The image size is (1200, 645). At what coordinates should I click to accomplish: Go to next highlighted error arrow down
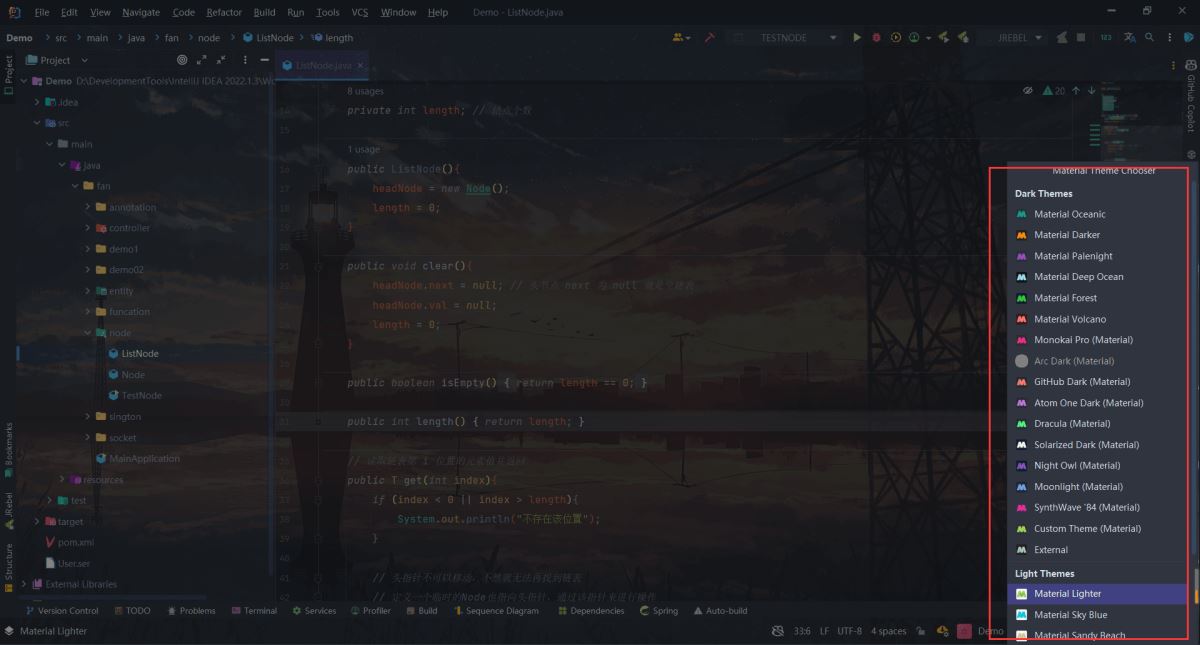[1092, 90]
